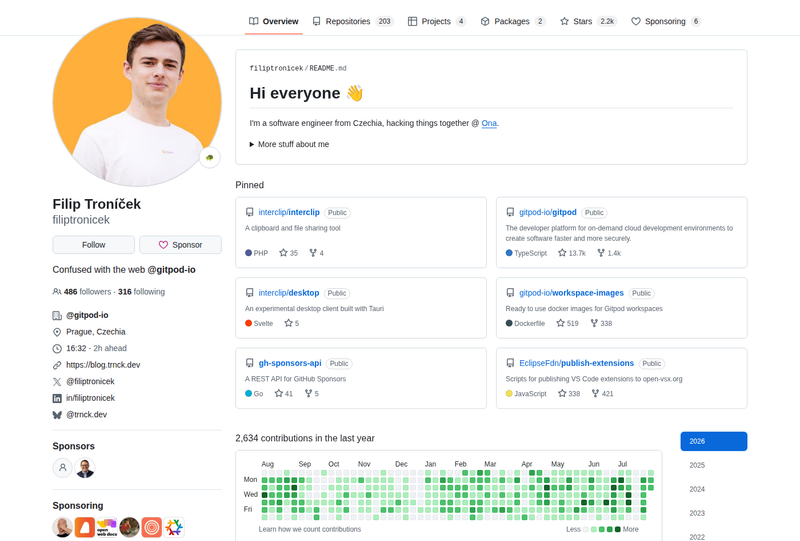The width and height of the screenshot is (800, 541).
Task: Open EclipseFdn/publish-extensions repository link
Action: click(x=576, y=363)
